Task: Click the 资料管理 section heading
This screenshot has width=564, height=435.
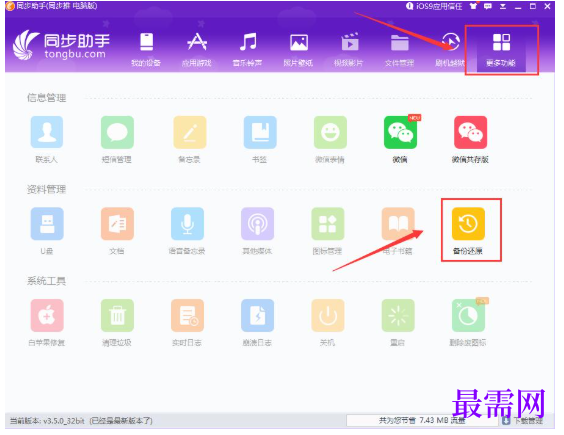Action: pos(46,189)
